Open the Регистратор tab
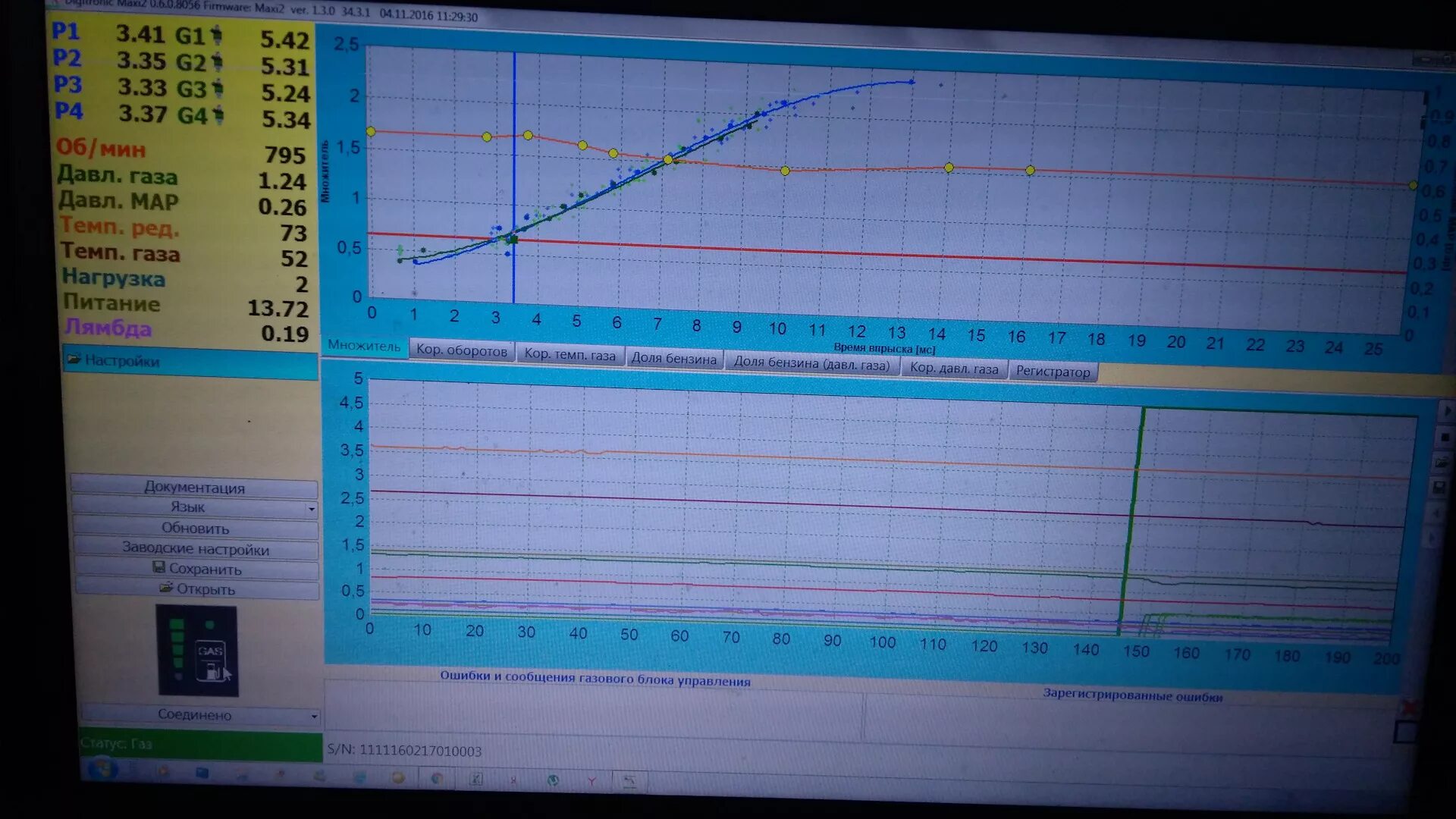Image resolution: width=1456 pixels, height=819 pixels. pyautogui.click(x=1053, y=372)
